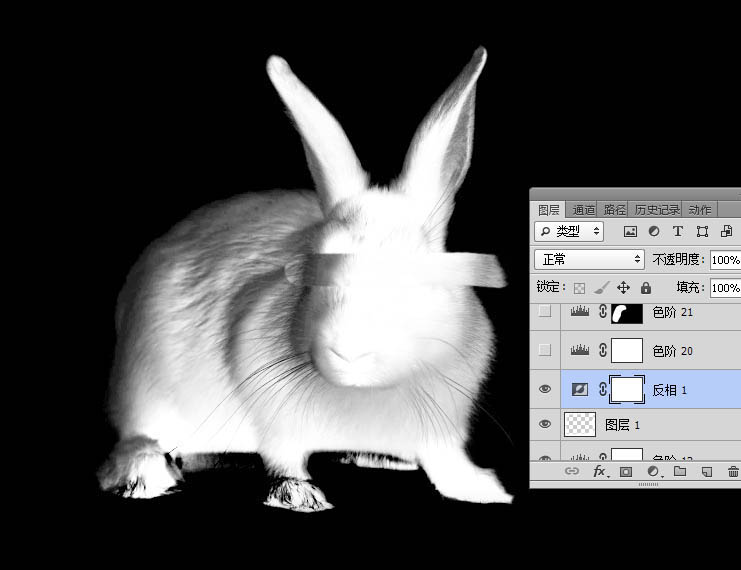
Task: Hide the 反相 1 layer
Action: pos(545,389)
